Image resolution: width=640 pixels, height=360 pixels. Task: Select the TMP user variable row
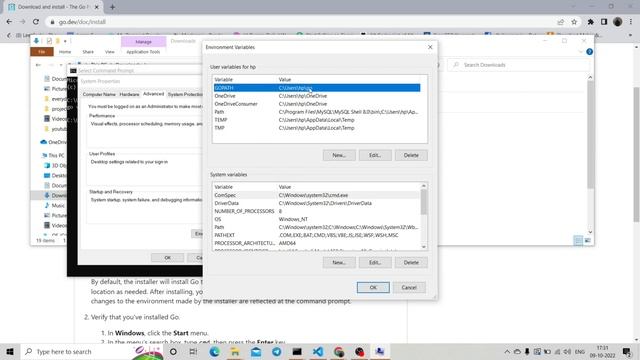pos(317,128)
